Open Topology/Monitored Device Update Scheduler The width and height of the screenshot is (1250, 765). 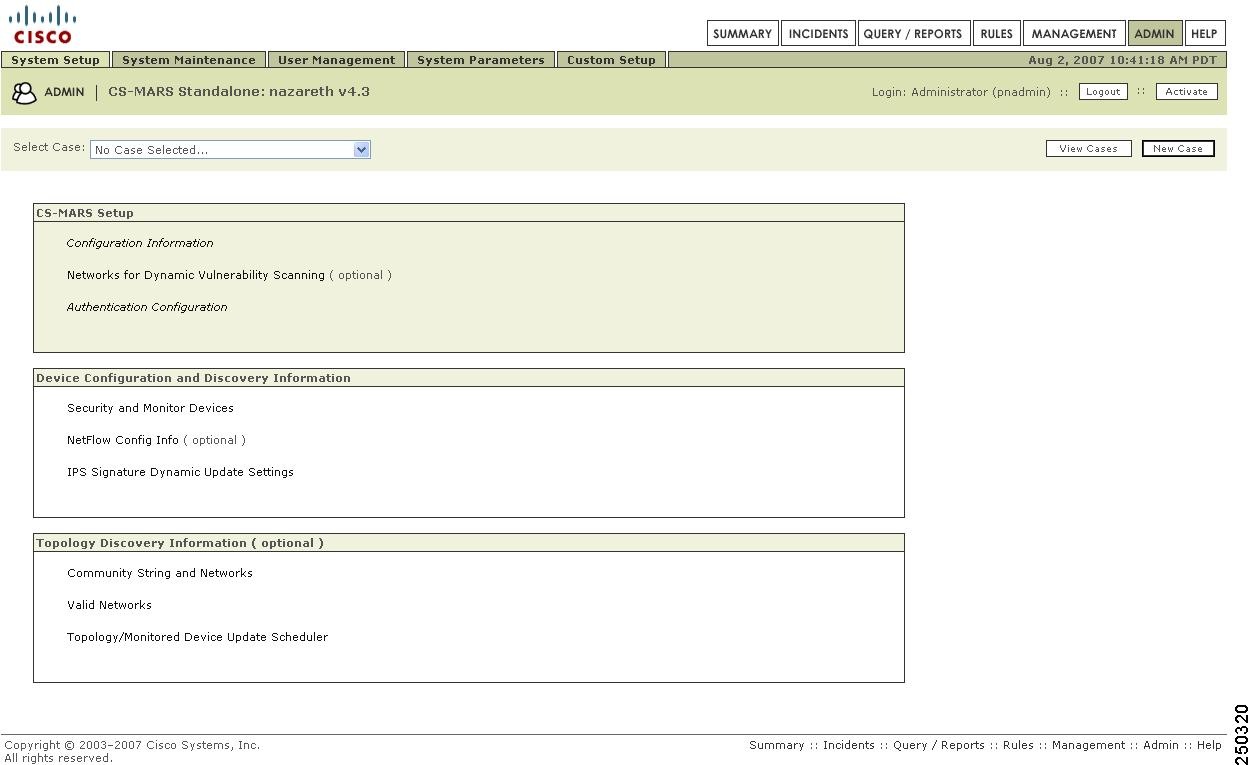pos(197,637)
